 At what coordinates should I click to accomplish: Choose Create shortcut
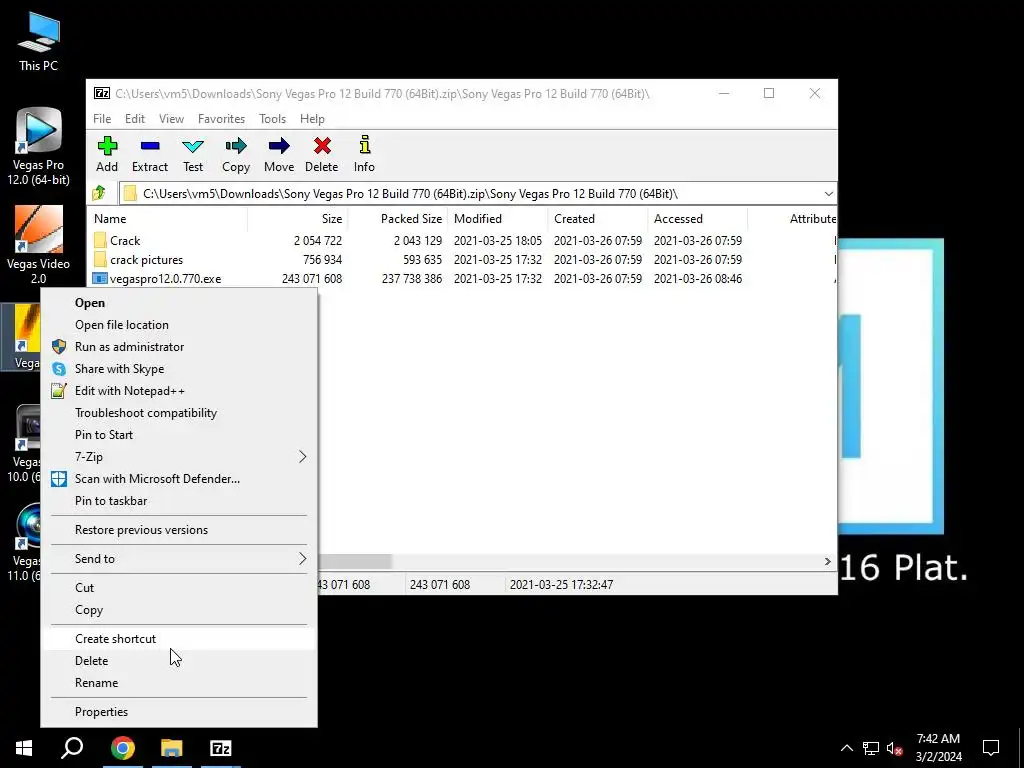[179, 639]
